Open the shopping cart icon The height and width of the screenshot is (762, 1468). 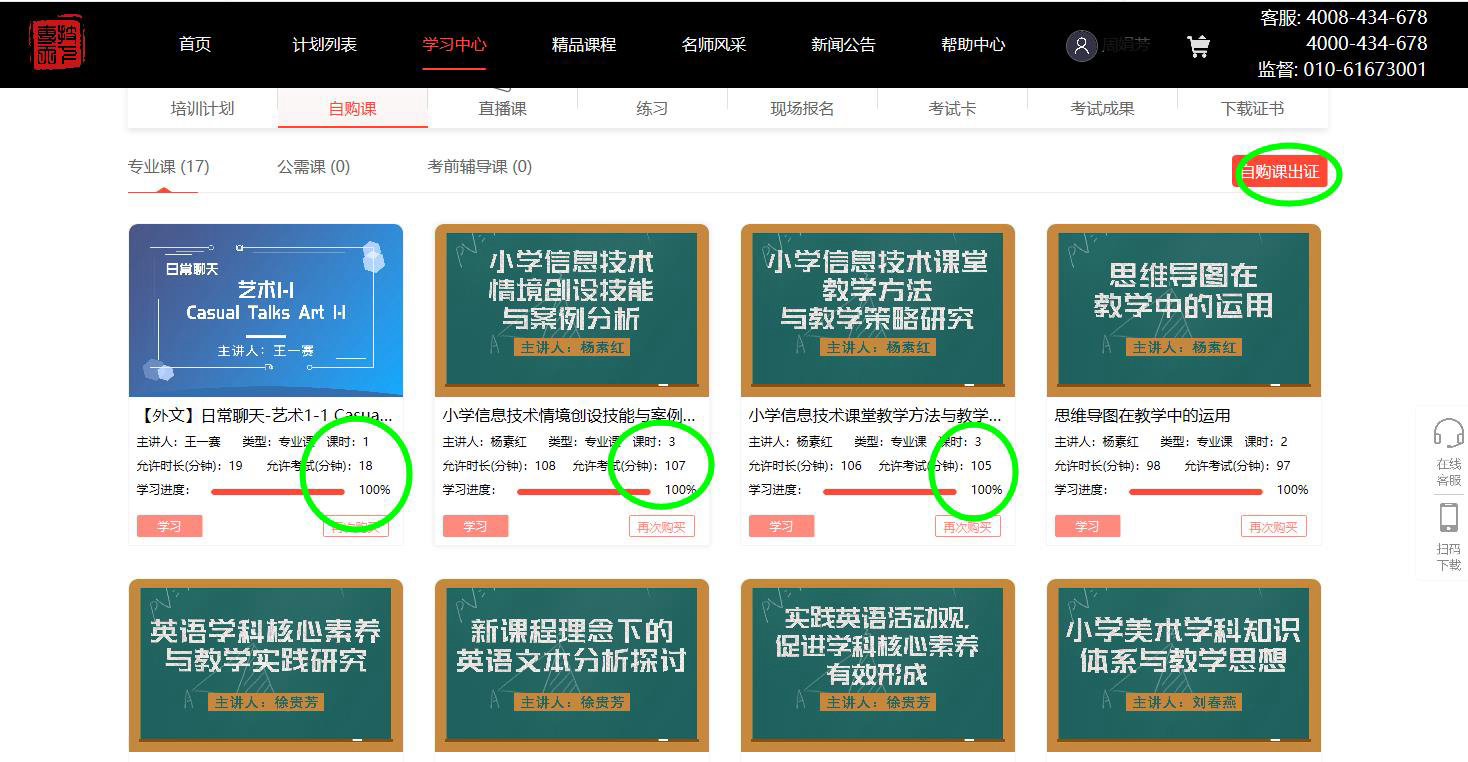pos(1198,46)
